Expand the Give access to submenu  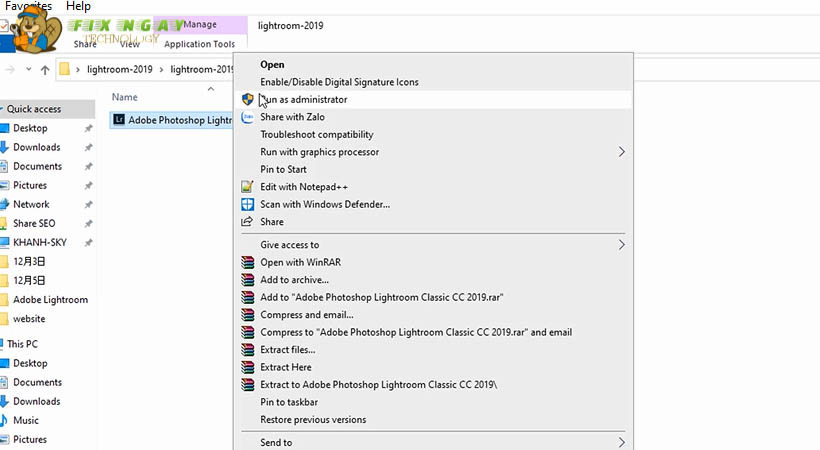[621, 245]
